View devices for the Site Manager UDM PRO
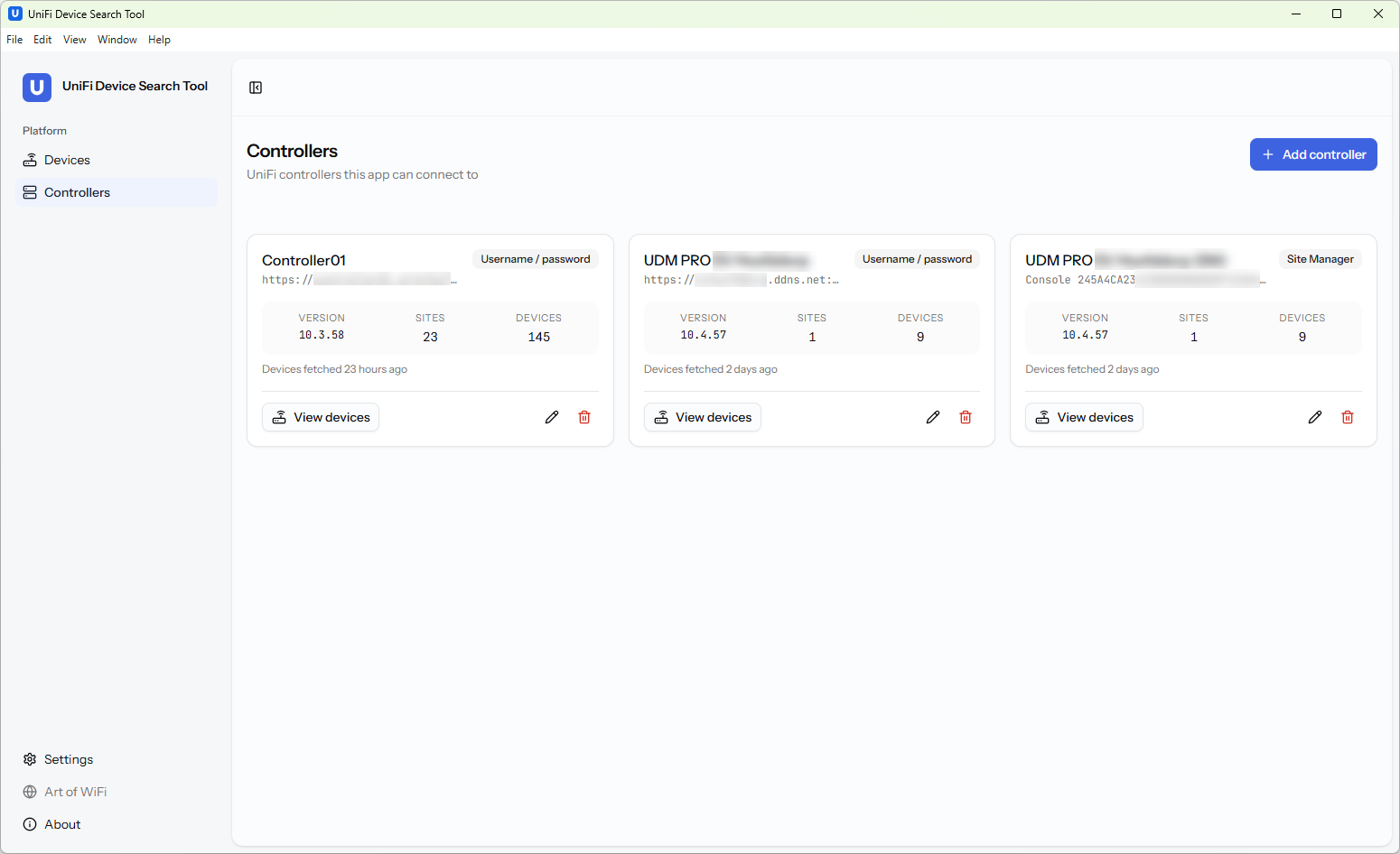 1084,417
